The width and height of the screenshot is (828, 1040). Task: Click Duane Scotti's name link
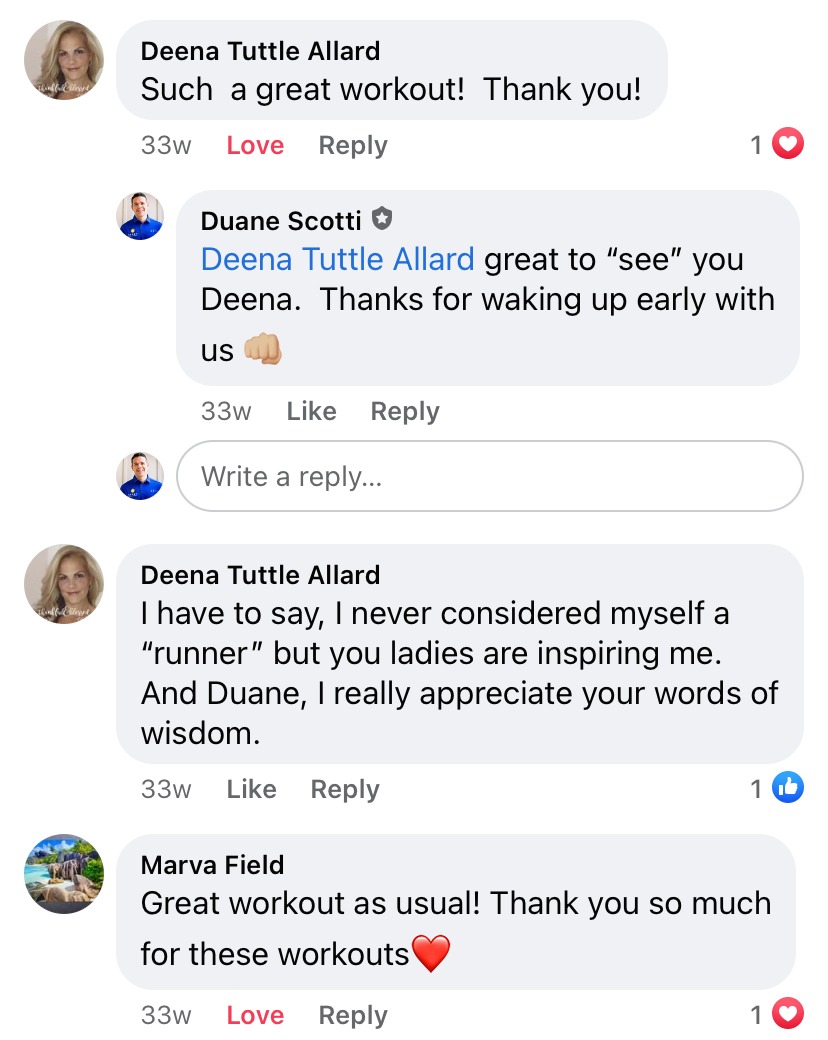pyautogui.click(x=281, y=219)
